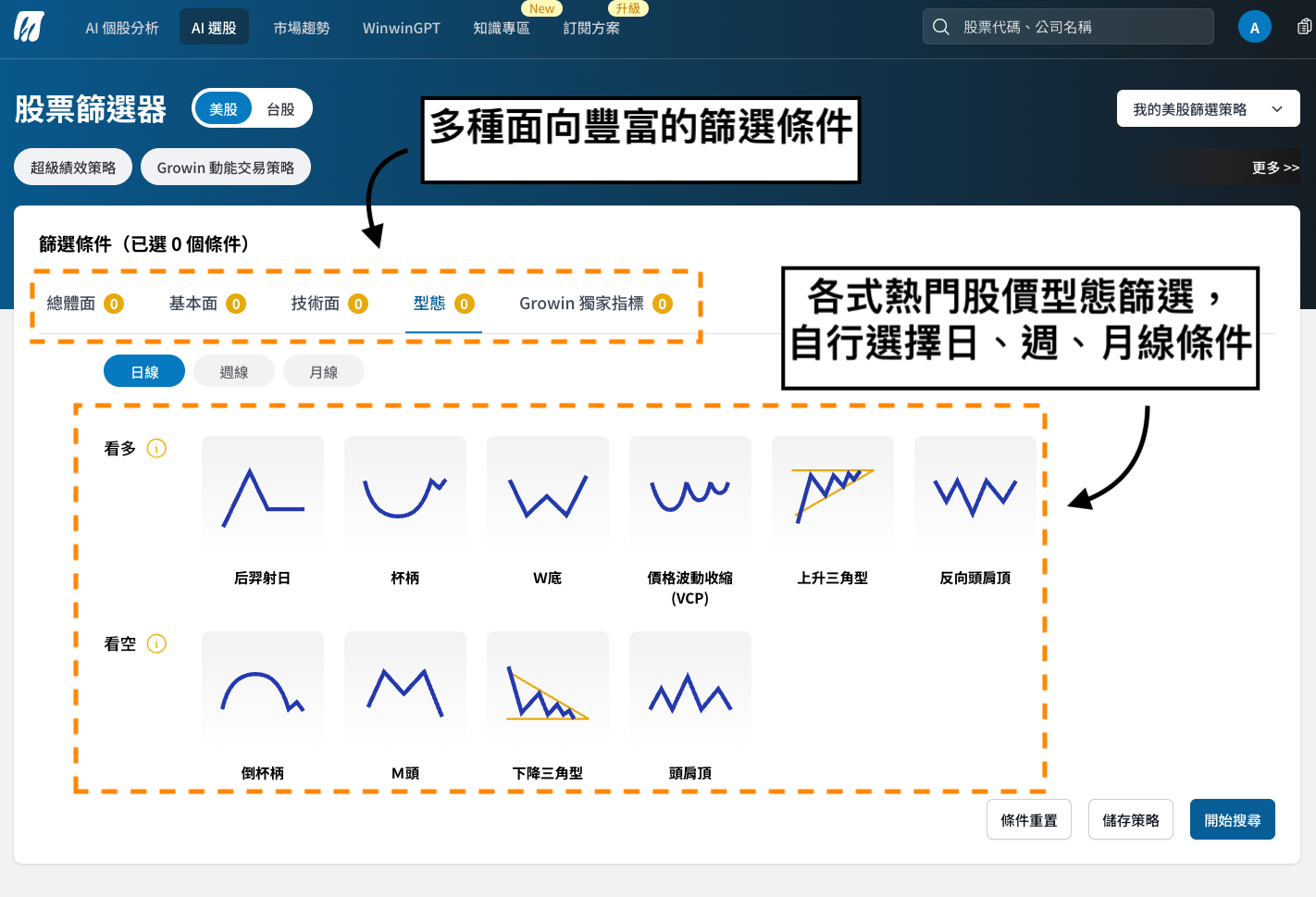The height and width of the screenshot is (897, 1316).
Task: Click the 條件重置 reset button
Action: point(1028,820)
